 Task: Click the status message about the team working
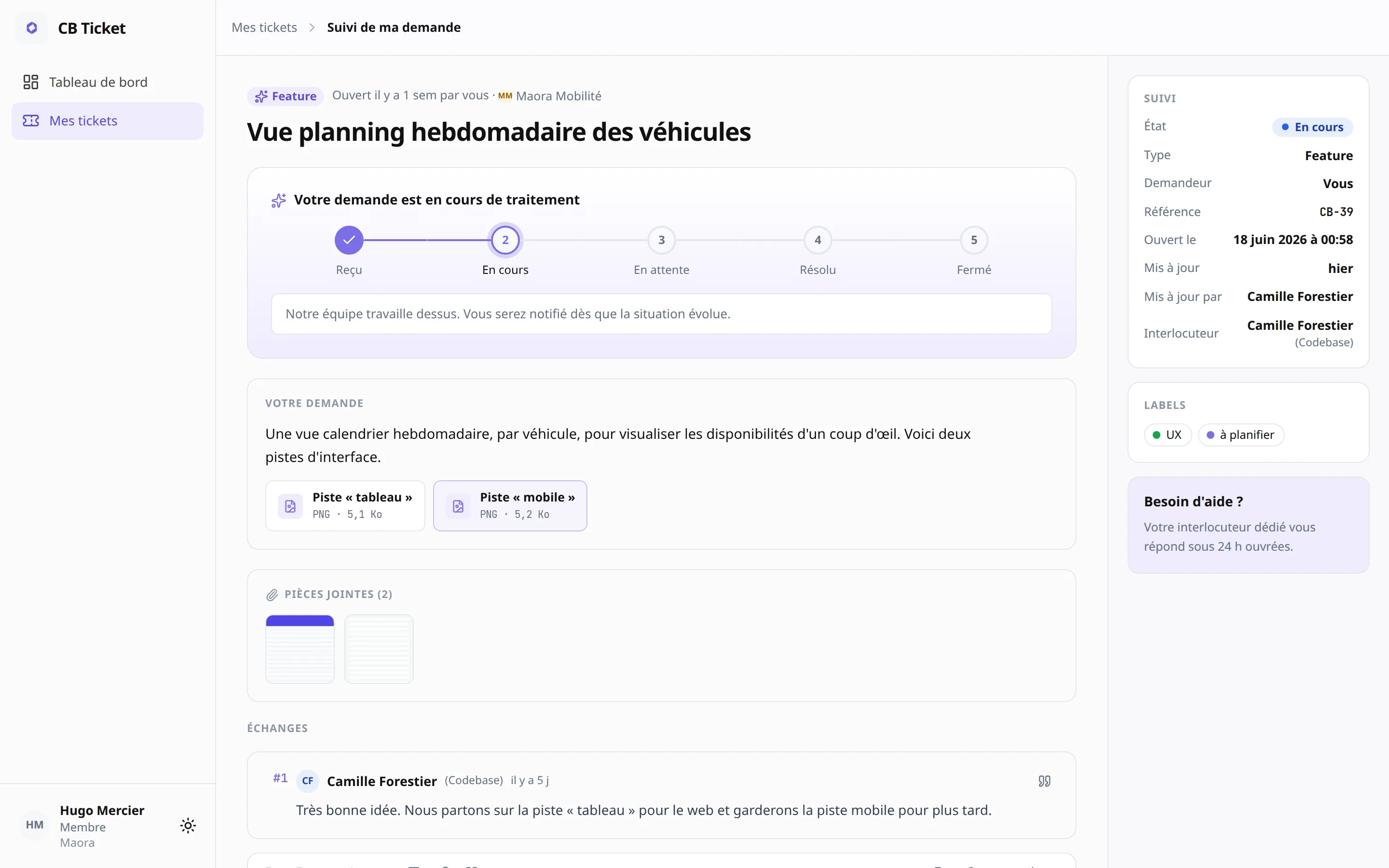click(661, 314)
